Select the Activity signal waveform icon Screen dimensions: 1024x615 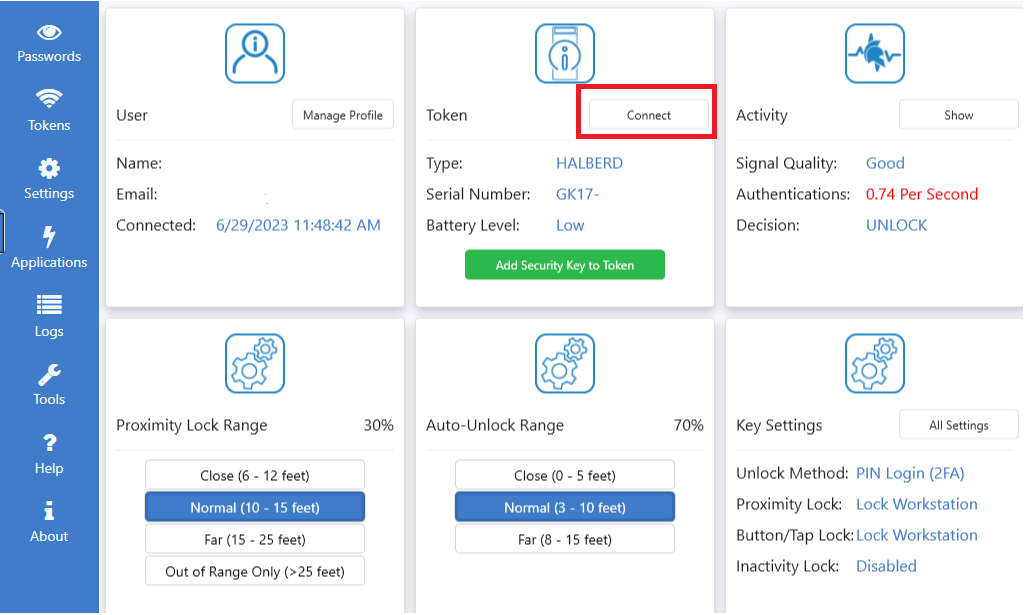(x=875, y=52)
